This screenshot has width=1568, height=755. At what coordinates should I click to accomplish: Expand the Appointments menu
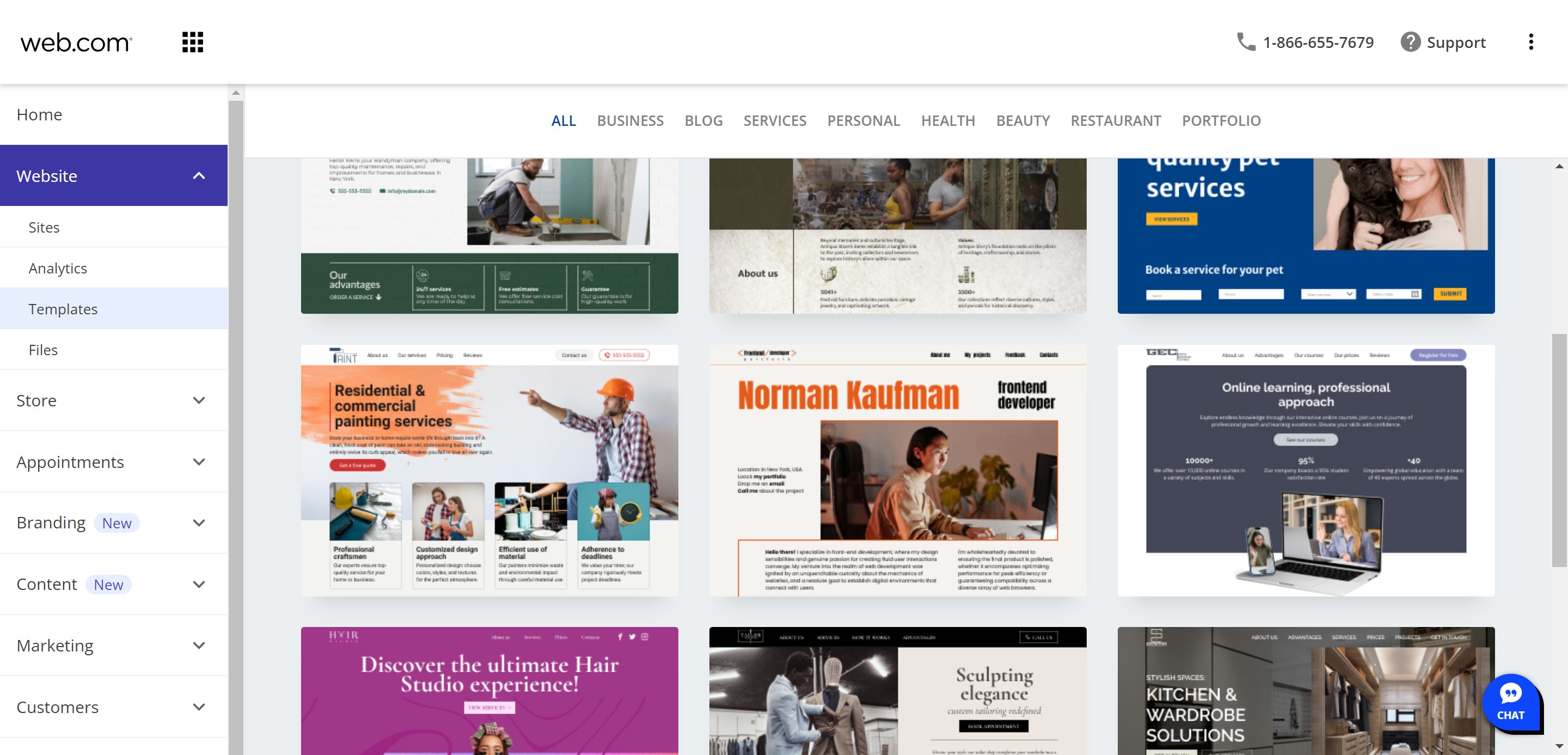(198, 462)
